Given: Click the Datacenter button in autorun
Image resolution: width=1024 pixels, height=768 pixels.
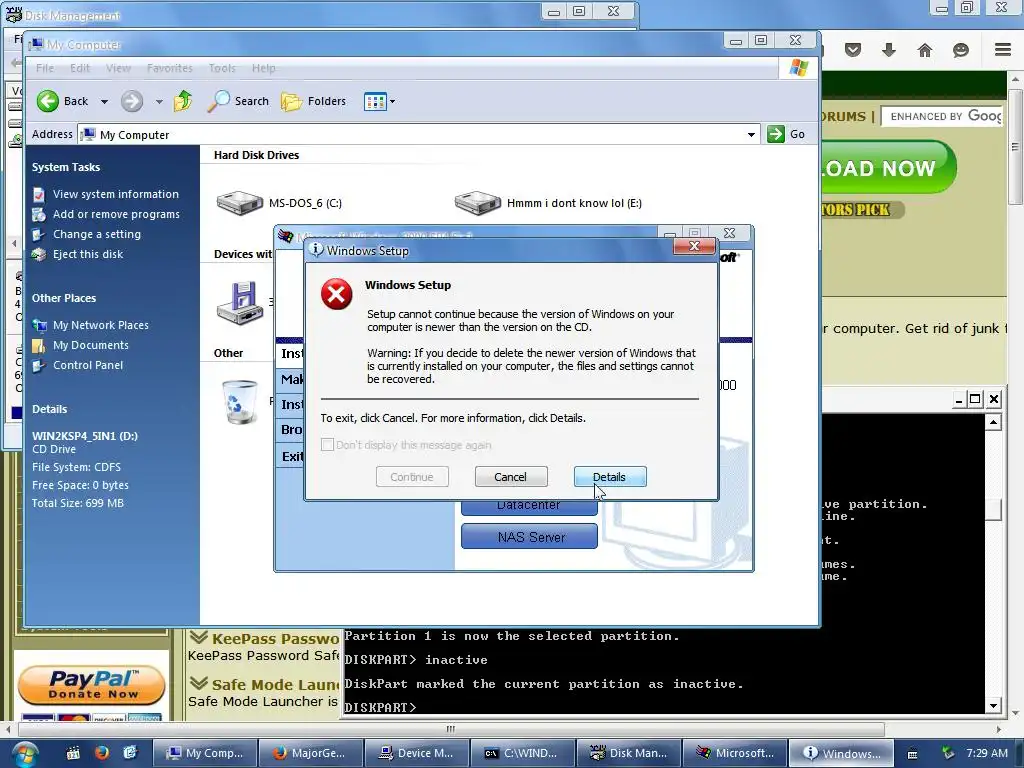Looking at the screenshot, I should (x=529, y=507).
